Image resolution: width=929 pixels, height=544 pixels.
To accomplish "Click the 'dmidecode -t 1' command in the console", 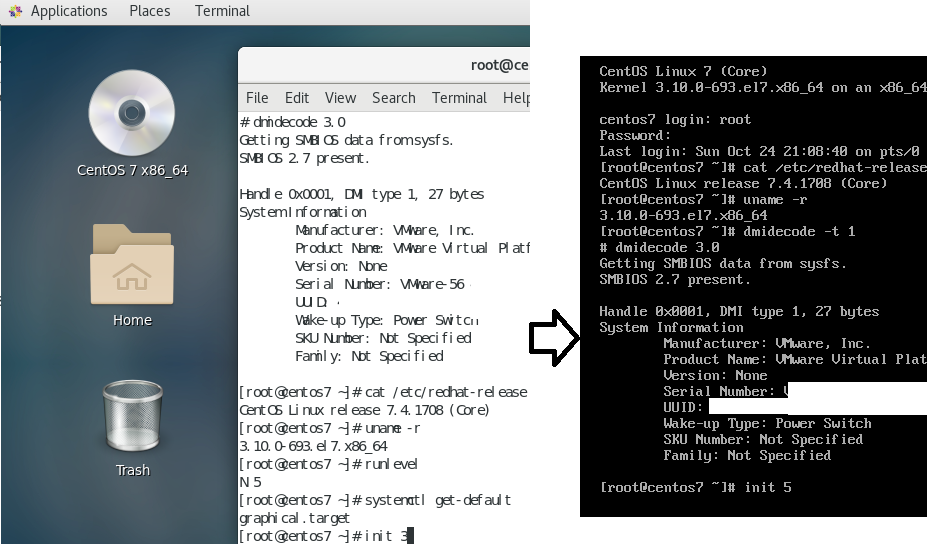I will coord(799,232).
